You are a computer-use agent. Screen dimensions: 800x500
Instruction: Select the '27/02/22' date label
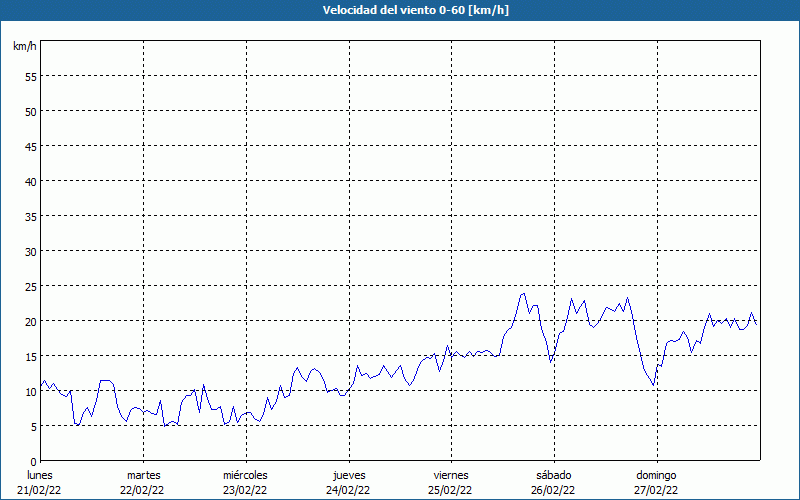(x=656, y=490)
